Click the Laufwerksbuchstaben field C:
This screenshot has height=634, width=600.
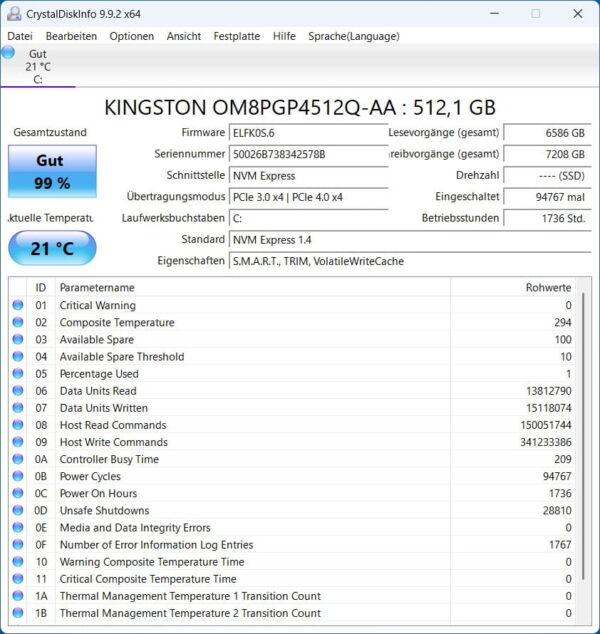tap(309, 219)
